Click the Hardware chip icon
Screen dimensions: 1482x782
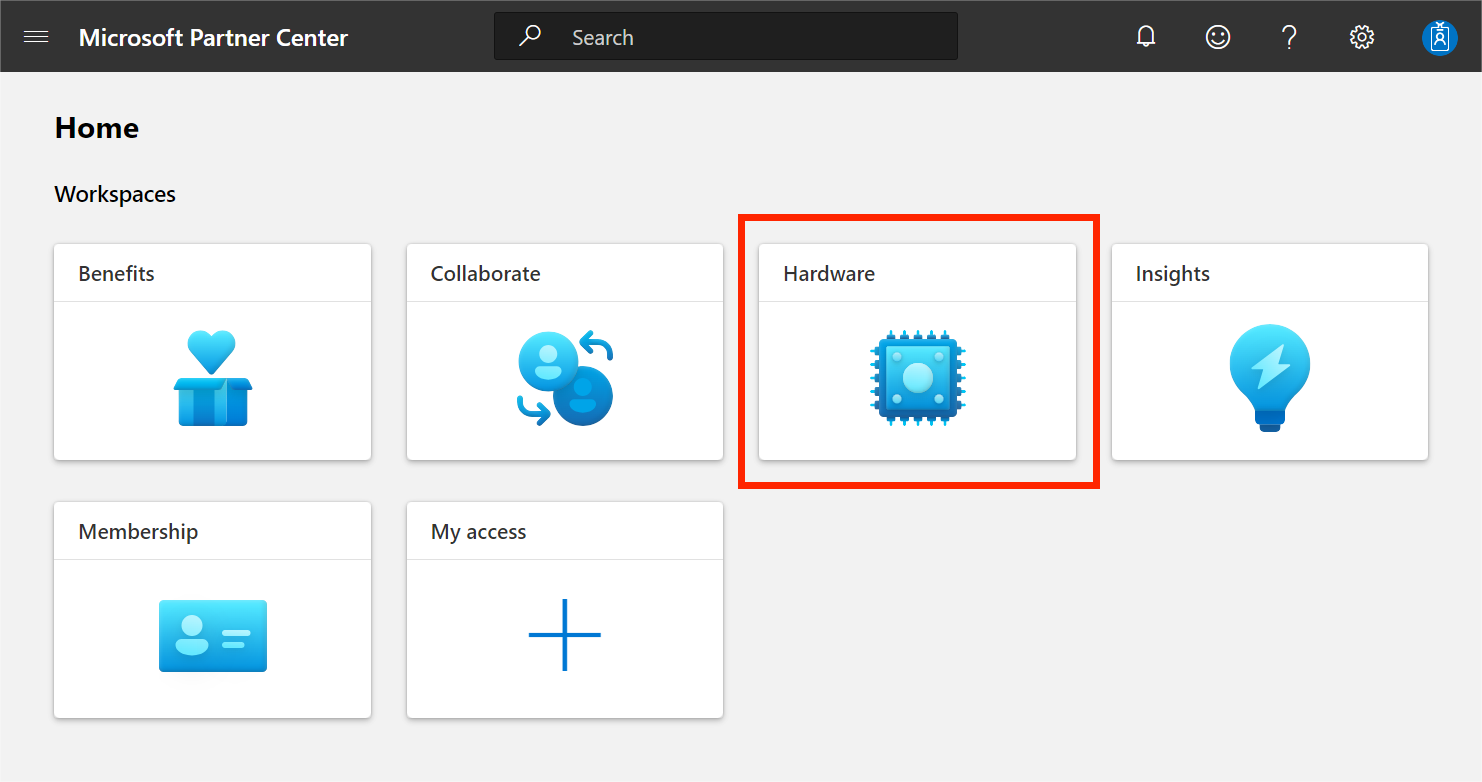pos(917,378)
